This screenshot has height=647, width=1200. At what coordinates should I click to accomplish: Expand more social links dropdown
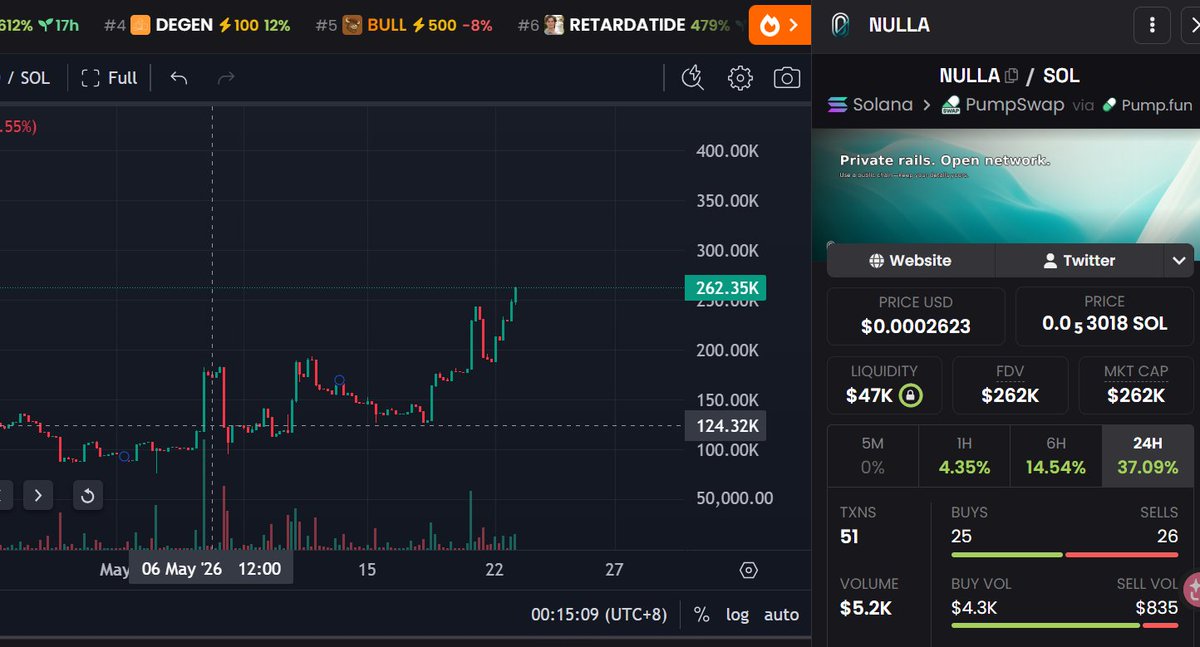(1179, 260)
